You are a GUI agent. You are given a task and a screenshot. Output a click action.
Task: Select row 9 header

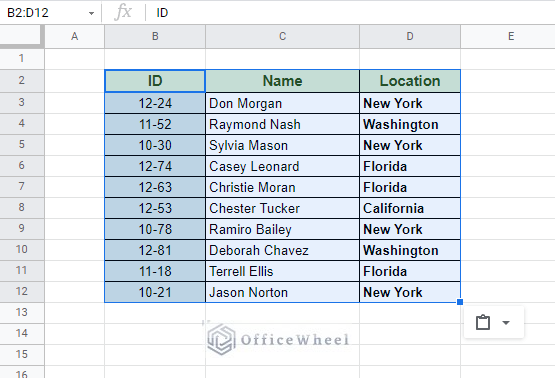coord(22,228)
